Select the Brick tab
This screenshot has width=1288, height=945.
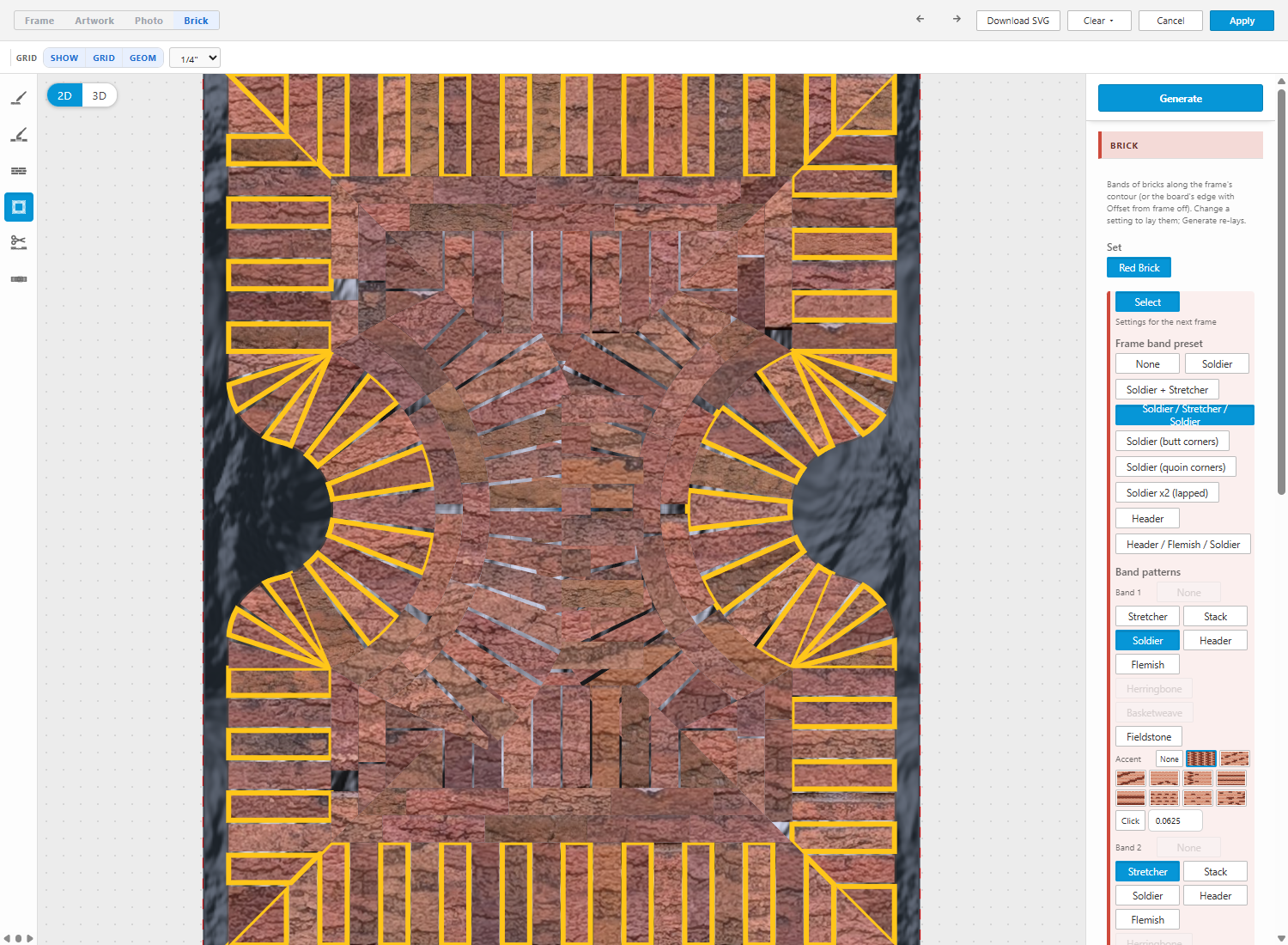196,21
